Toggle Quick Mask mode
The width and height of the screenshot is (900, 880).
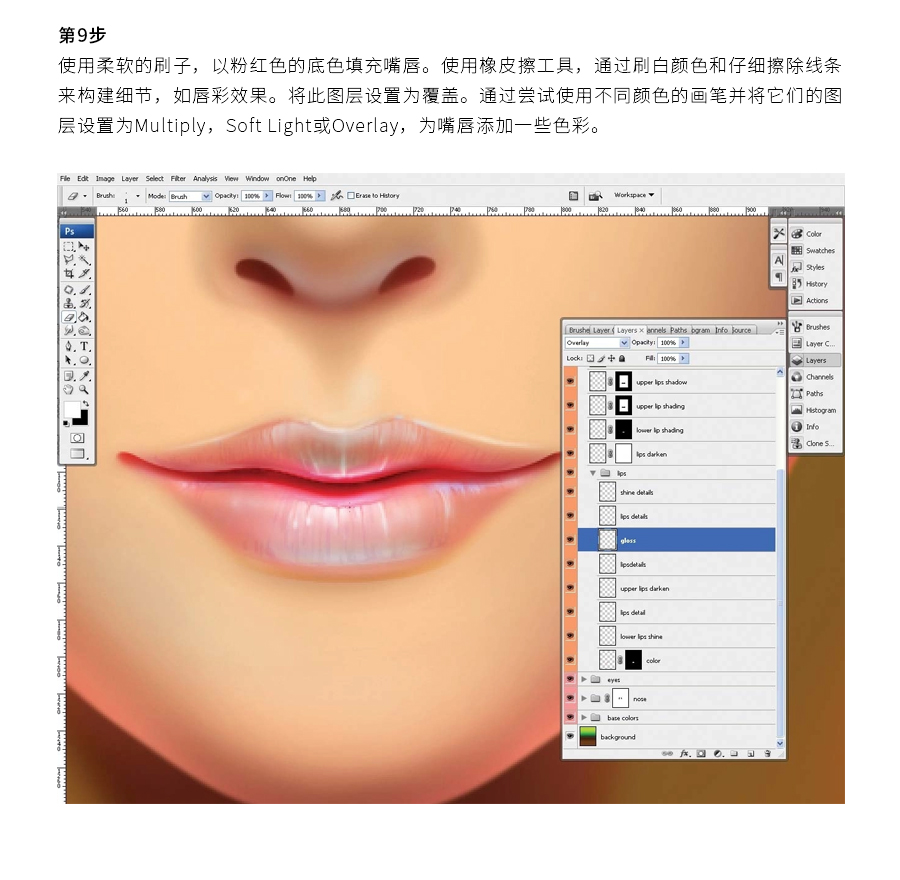(x=77, y=438)
